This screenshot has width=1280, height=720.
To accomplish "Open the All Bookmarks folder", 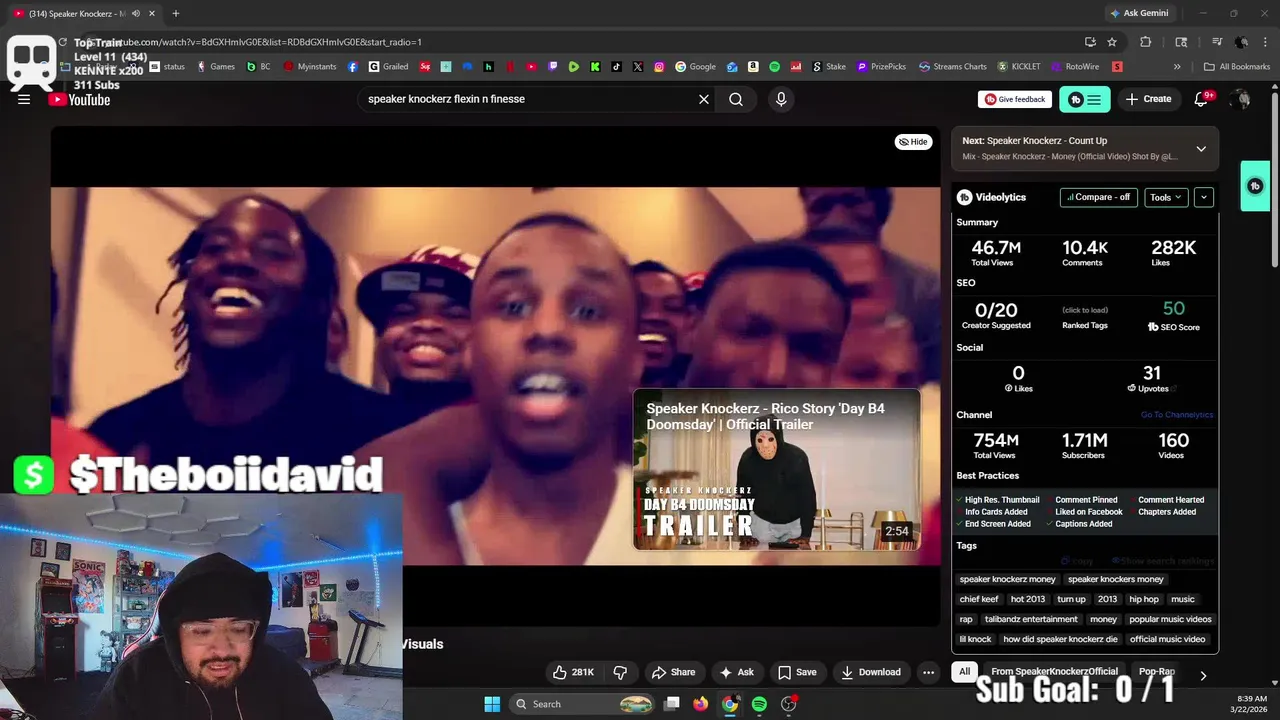I will click(1237, 67).
